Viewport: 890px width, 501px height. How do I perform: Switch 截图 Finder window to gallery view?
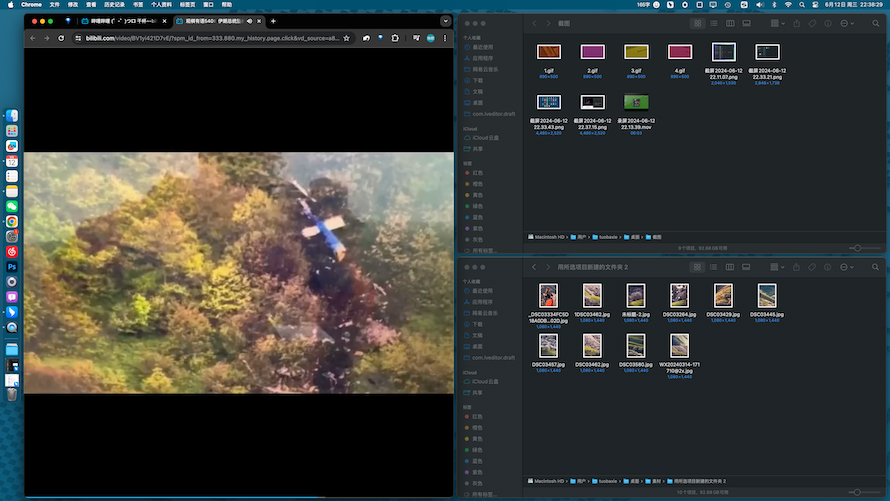(x=746, y=23)
